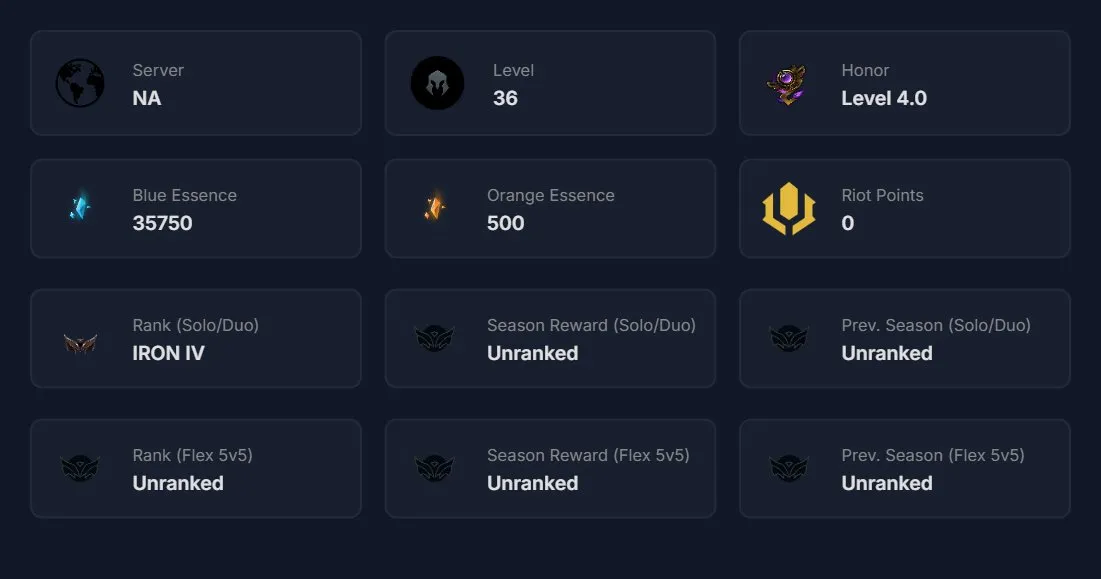This screenshot has height=579, width=1101.
Task: Click Unranked text under Rank (Flex 5v5)
Action: click(x=178, y=483)
